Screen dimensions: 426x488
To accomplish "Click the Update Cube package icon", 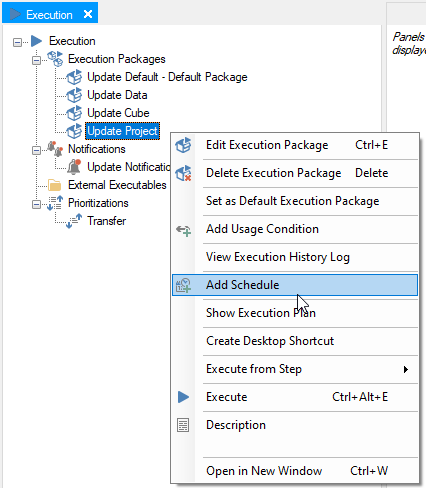I will 74,113.
